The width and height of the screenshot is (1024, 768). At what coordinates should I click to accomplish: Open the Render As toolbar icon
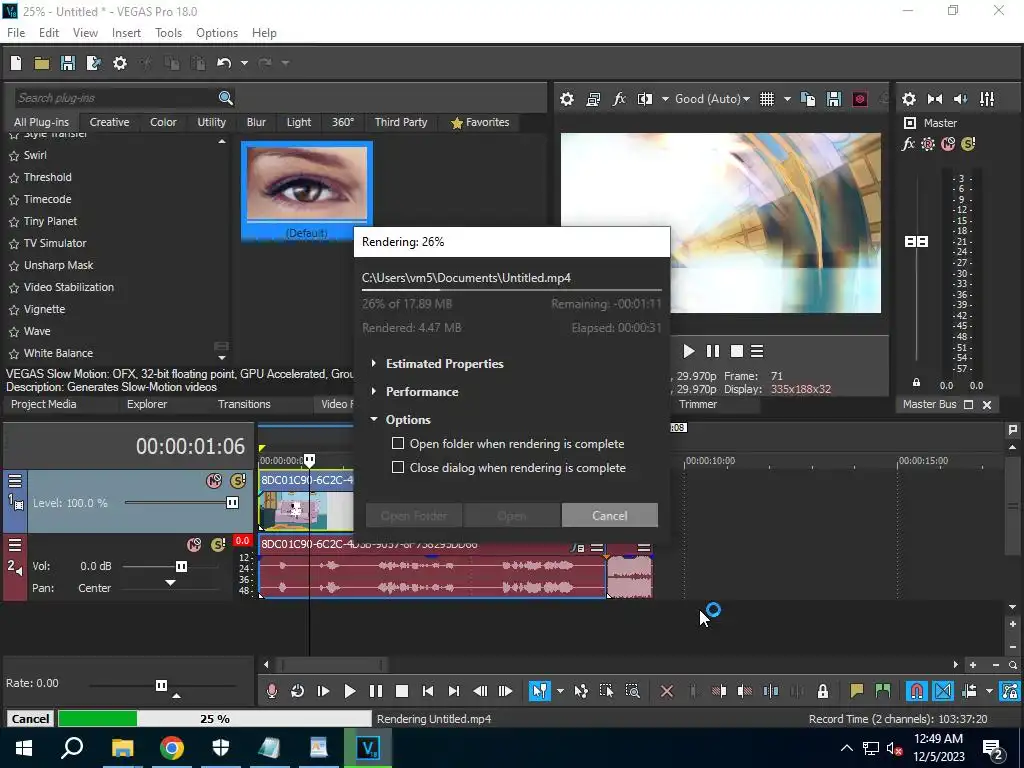tap(93, 63)
